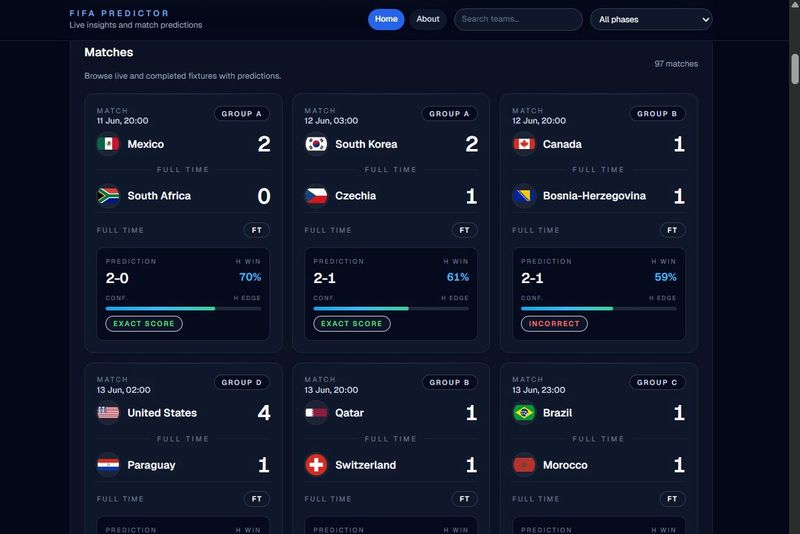Click the Canada flag icon
This screenshot has width=800, height=534.
pos(524,144)
